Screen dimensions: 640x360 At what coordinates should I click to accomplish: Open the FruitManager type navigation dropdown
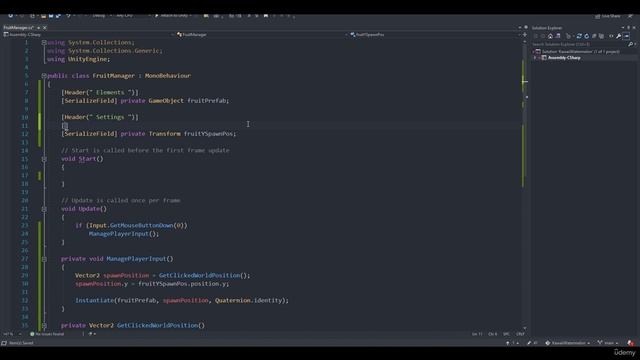point(262,35)
